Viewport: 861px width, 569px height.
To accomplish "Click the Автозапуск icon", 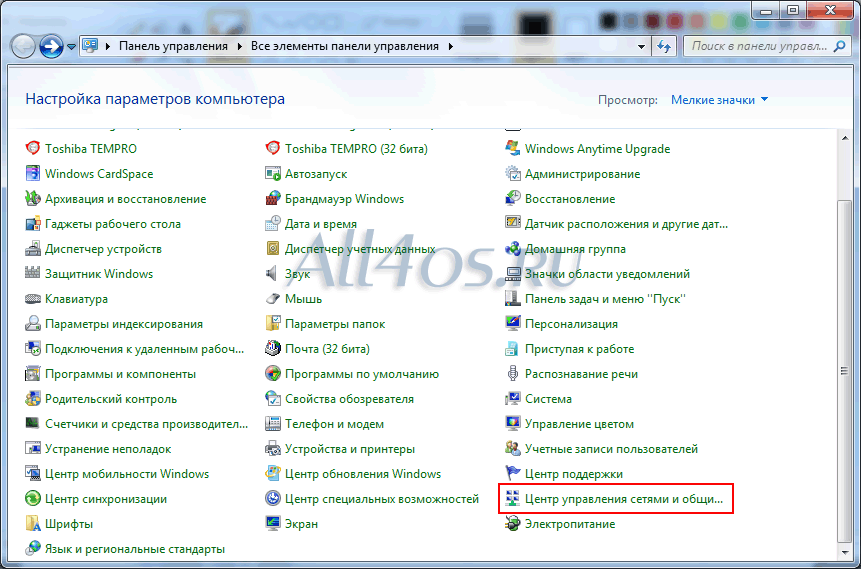I will tap(273, 174).
